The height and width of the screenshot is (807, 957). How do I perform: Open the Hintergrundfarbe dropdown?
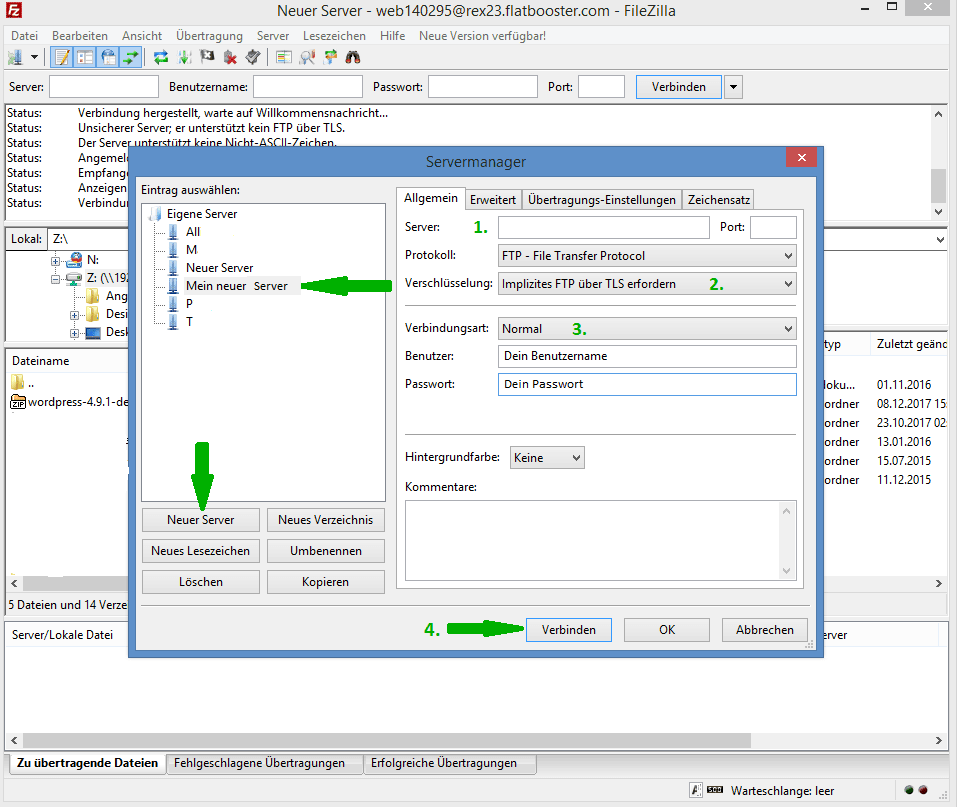[x=547, y=458]
